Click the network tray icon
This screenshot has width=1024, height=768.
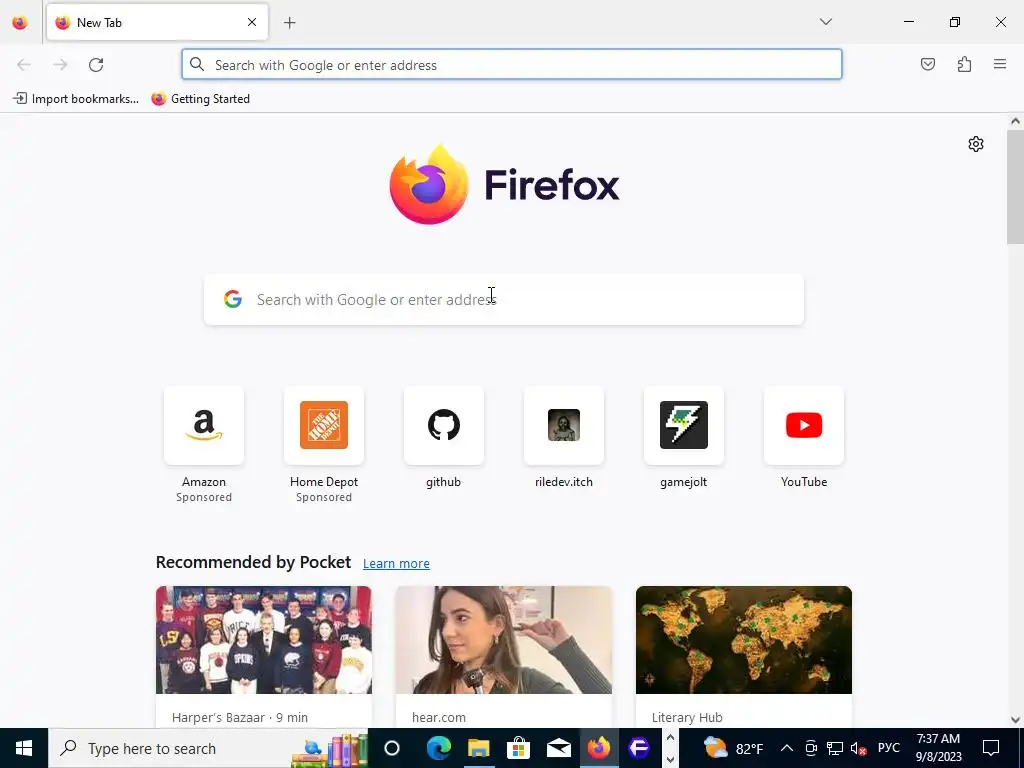pyautogui.click(x=835, y=748)
